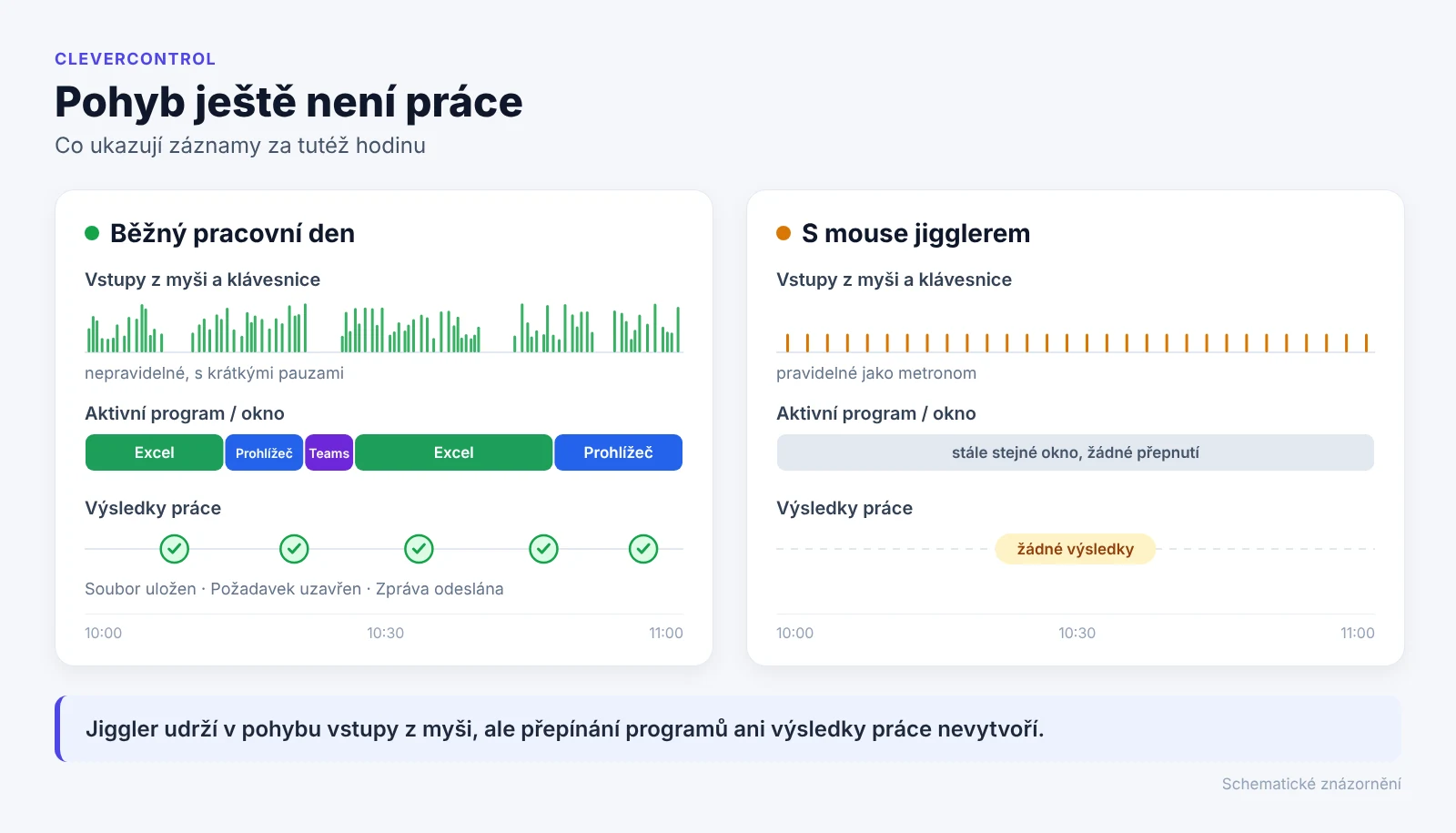The height and width of the screenshot is (833, 1456).
Task: Click 'Vstupy z myši a klávesnice' in Běžný pracovní den card
Action: (x=202, y=279)
